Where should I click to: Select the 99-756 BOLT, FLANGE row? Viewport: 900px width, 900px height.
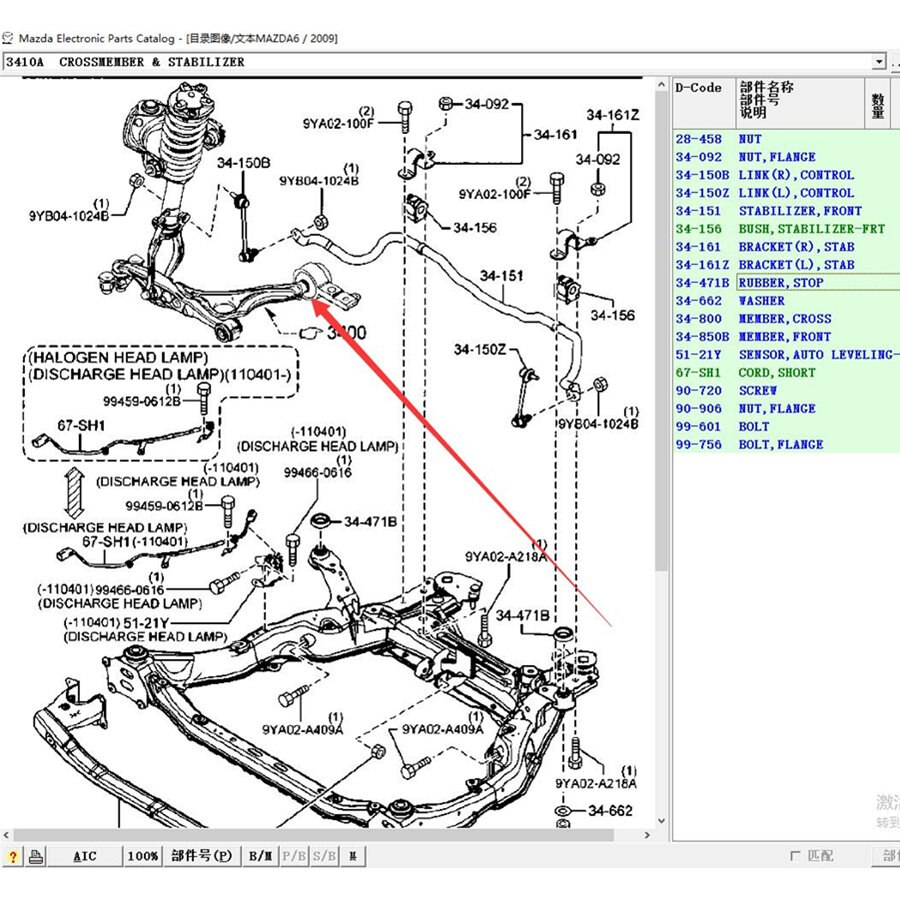pos(780,445)
